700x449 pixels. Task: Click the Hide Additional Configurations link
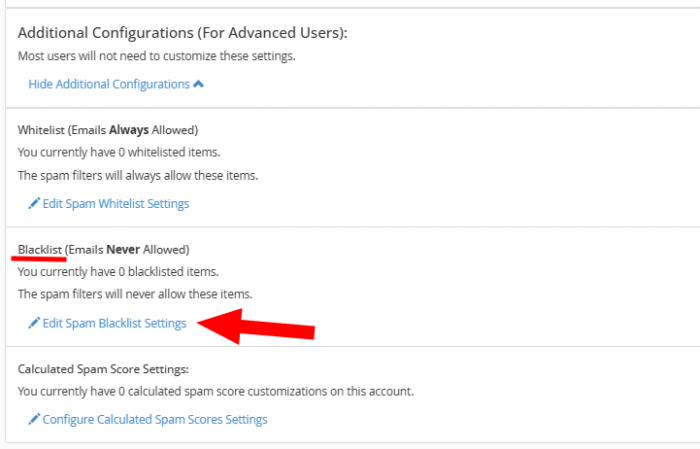109,84
